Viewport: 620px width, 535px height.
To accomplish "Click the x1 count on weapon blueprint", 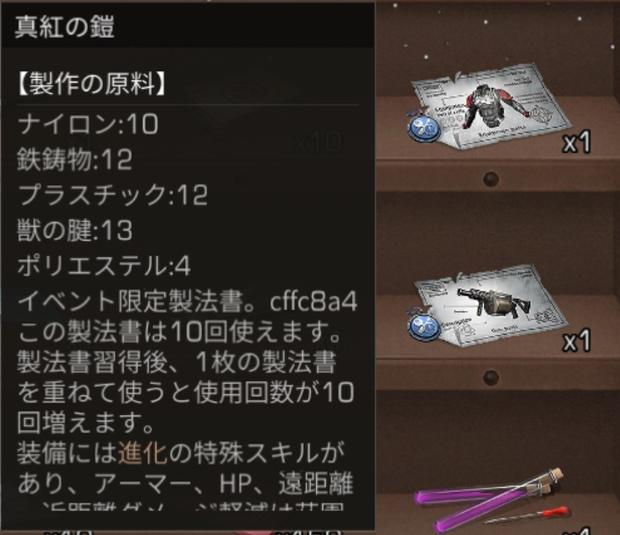I will point(577,340).
